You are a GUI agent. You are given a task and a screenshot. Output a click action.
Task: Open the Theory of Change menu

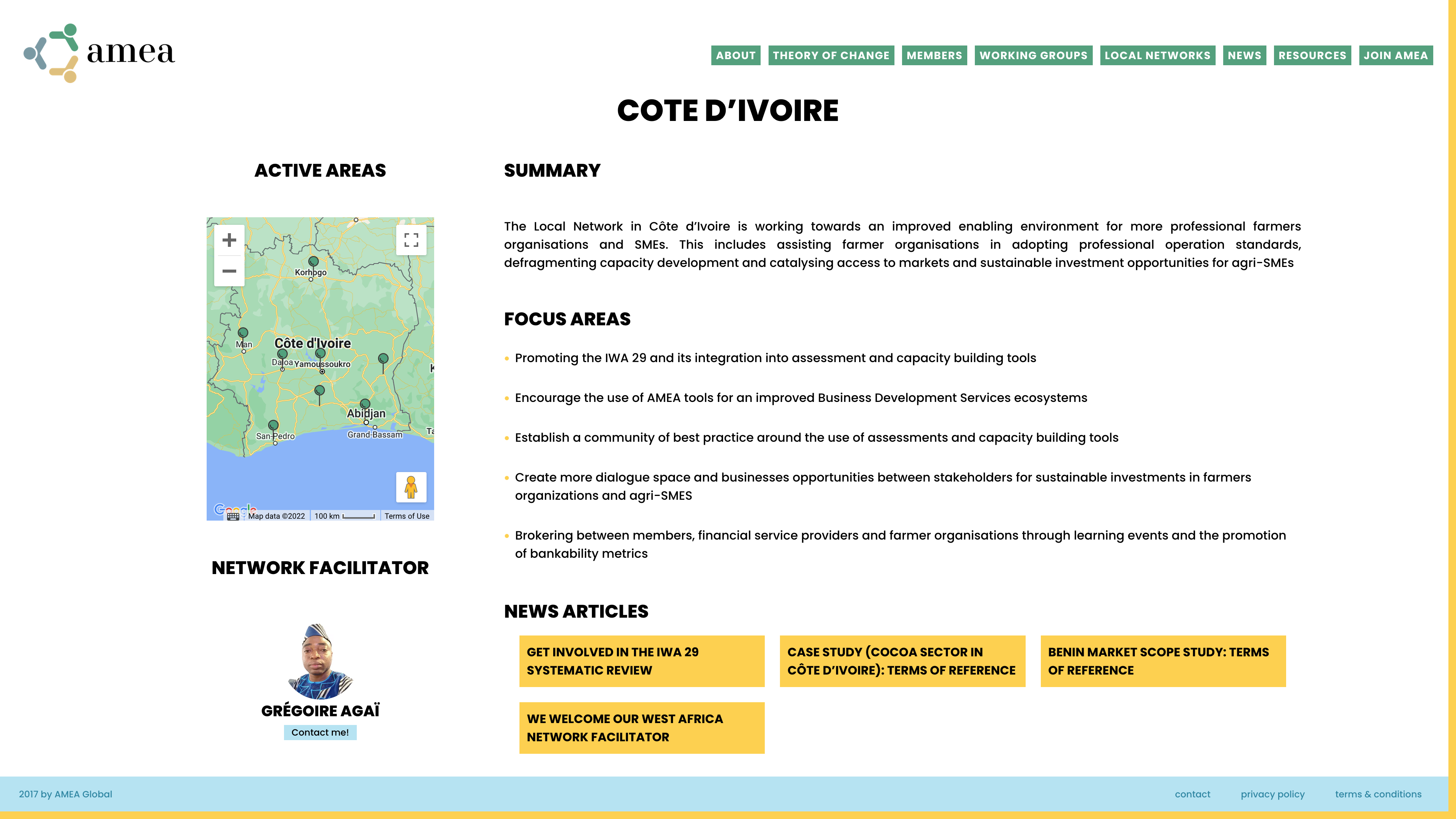click(831, 55)
